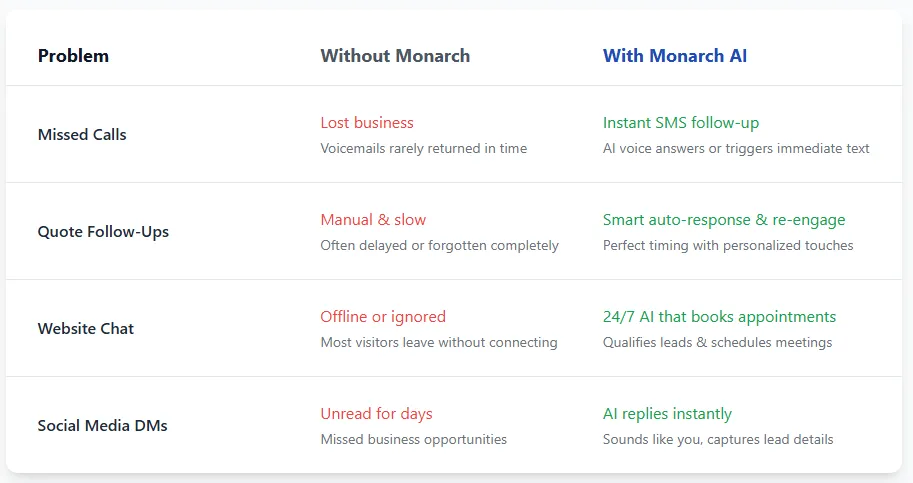Click the Problem column header
The height and width of the screenshot is (483, 913).
[x=73, y=56]
